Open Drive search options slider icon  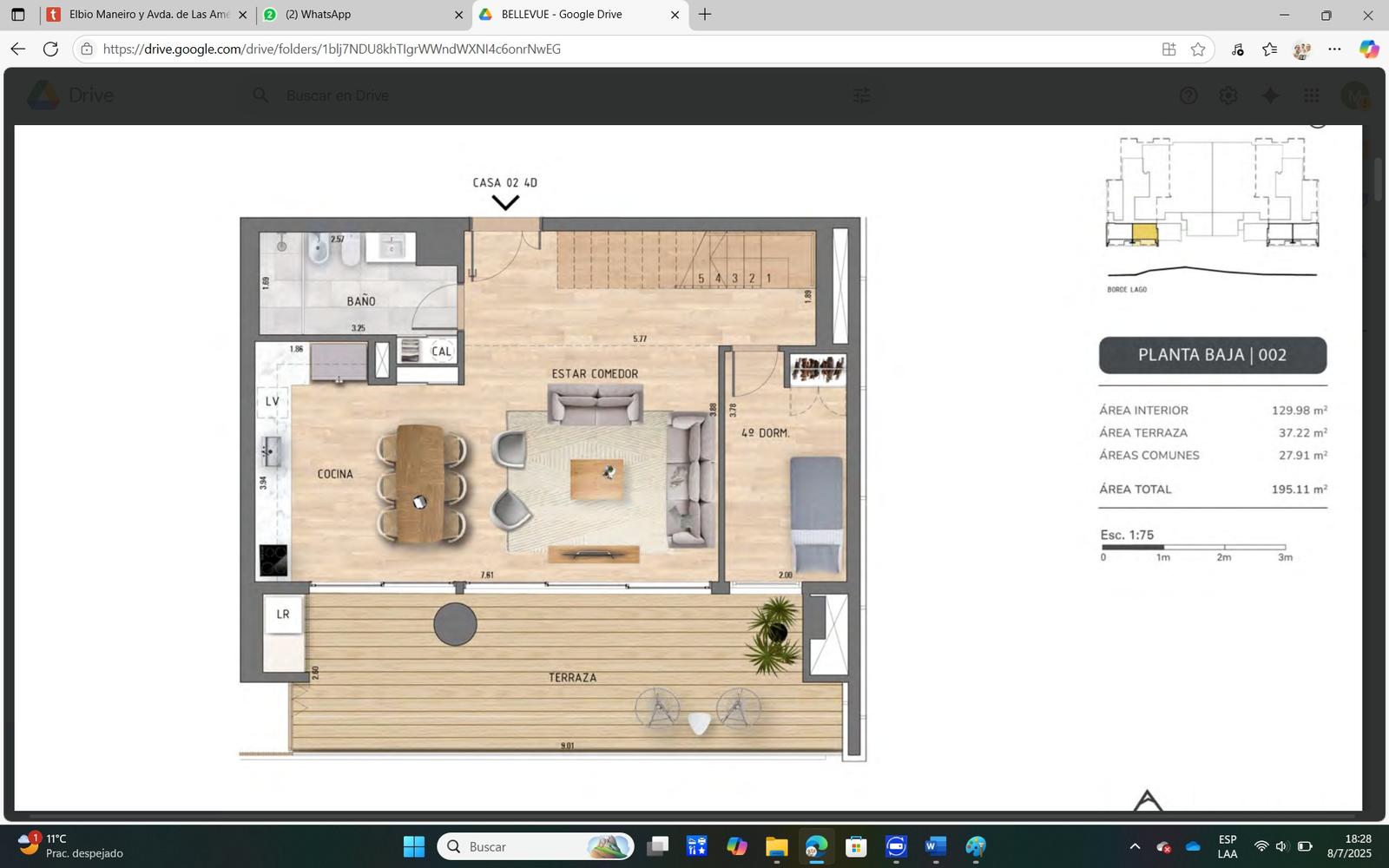pos(861,95)
